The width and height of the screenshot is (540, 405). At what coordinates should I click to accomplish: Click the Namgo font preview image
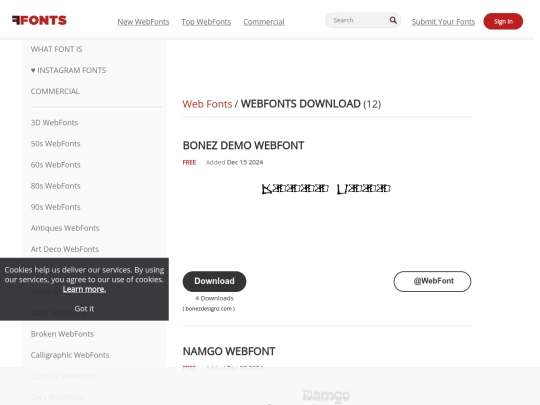(x=326, y=396)
